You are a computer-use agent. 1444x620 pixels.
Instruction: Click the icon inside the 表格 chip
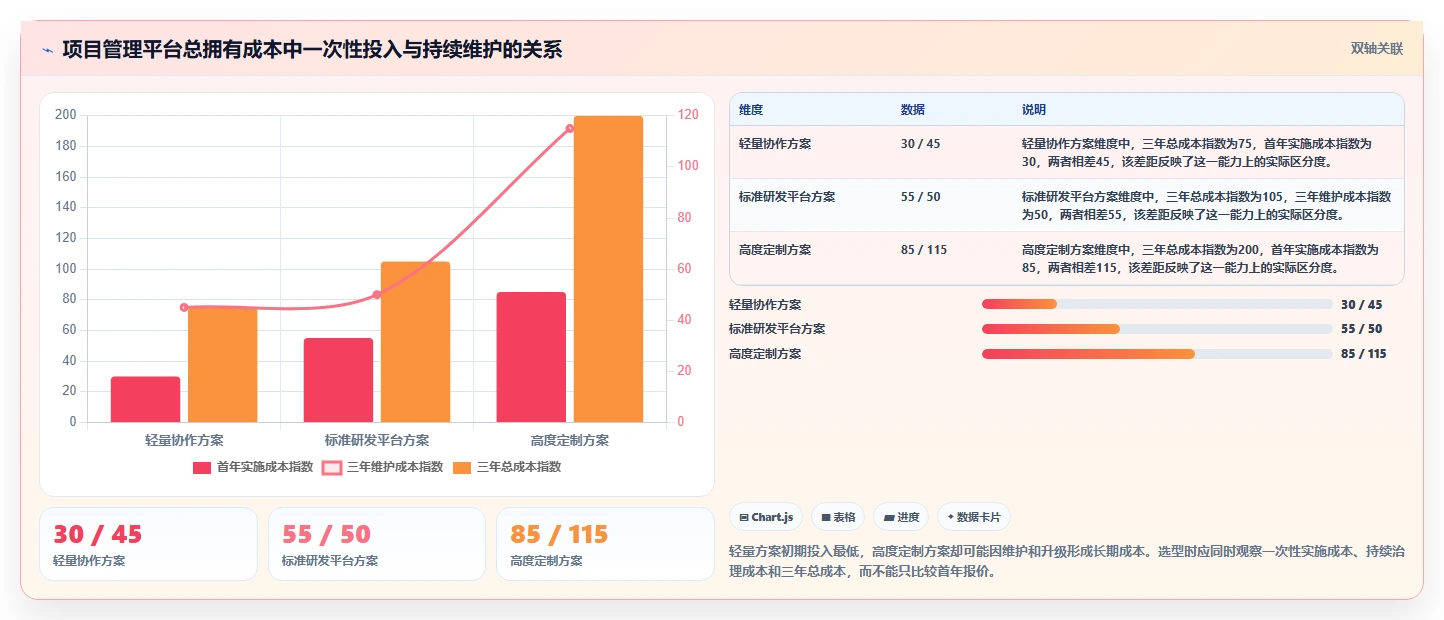coord(826,518)
